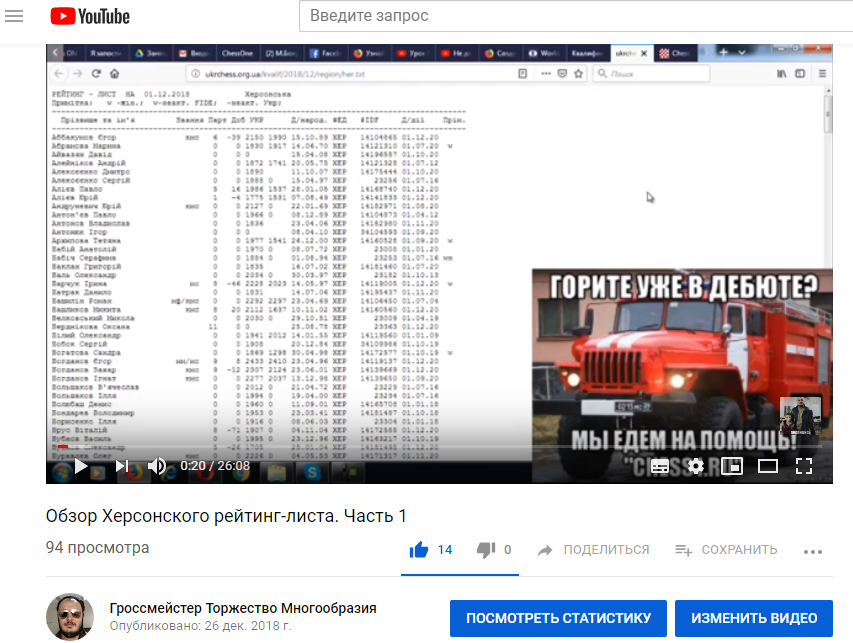
Task: Toggle subtitles in the video player
Action: coord(660,466)
